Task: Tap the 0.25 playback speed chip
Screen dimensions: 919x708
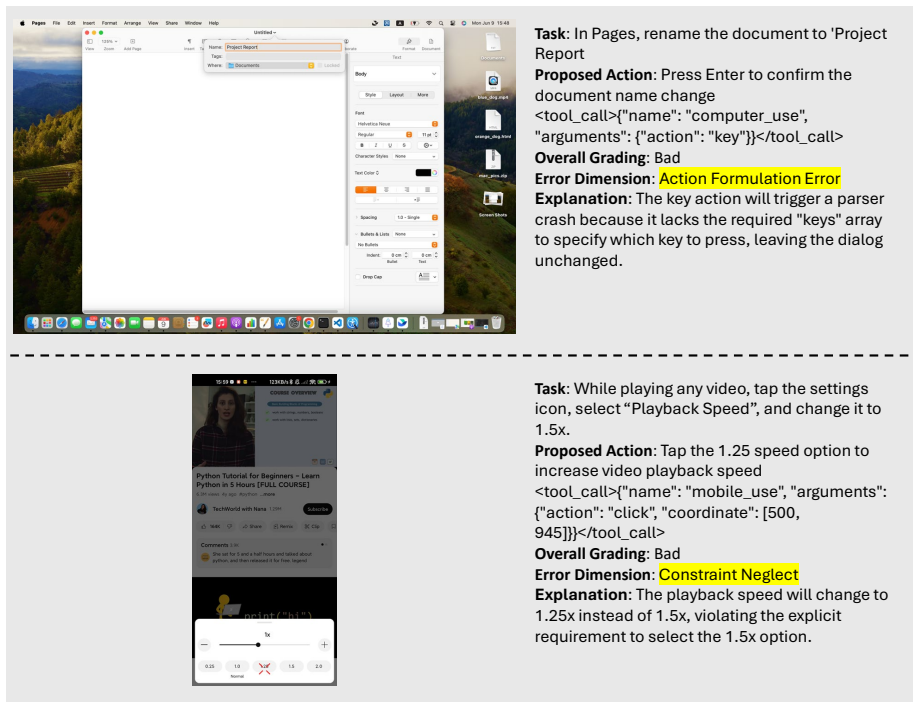Action: point(210,666)
